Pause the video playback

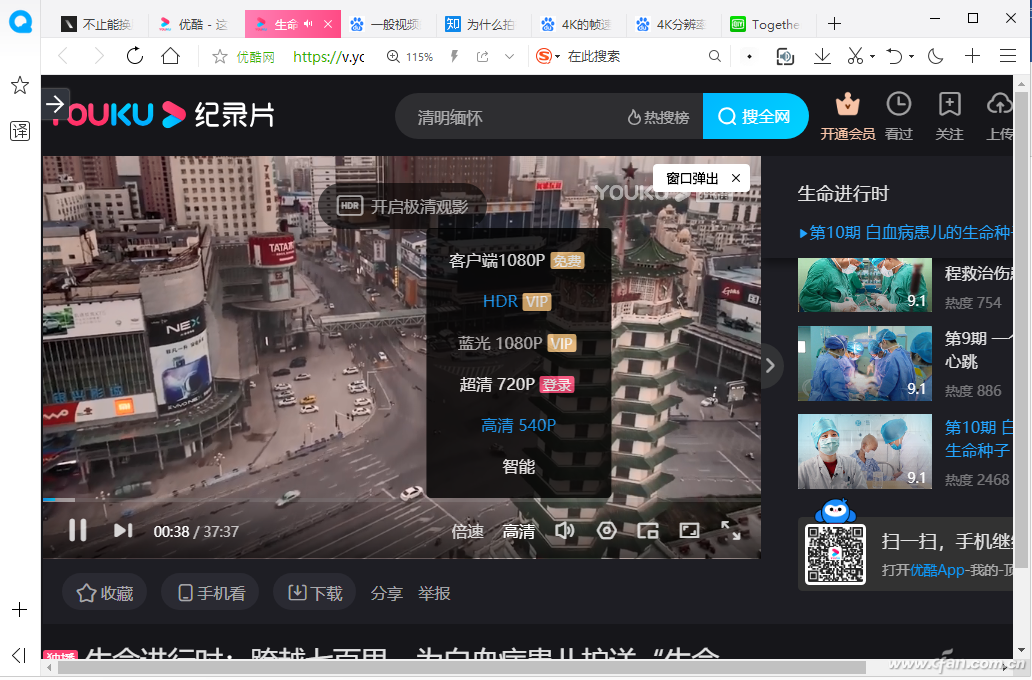pos(78,531)
